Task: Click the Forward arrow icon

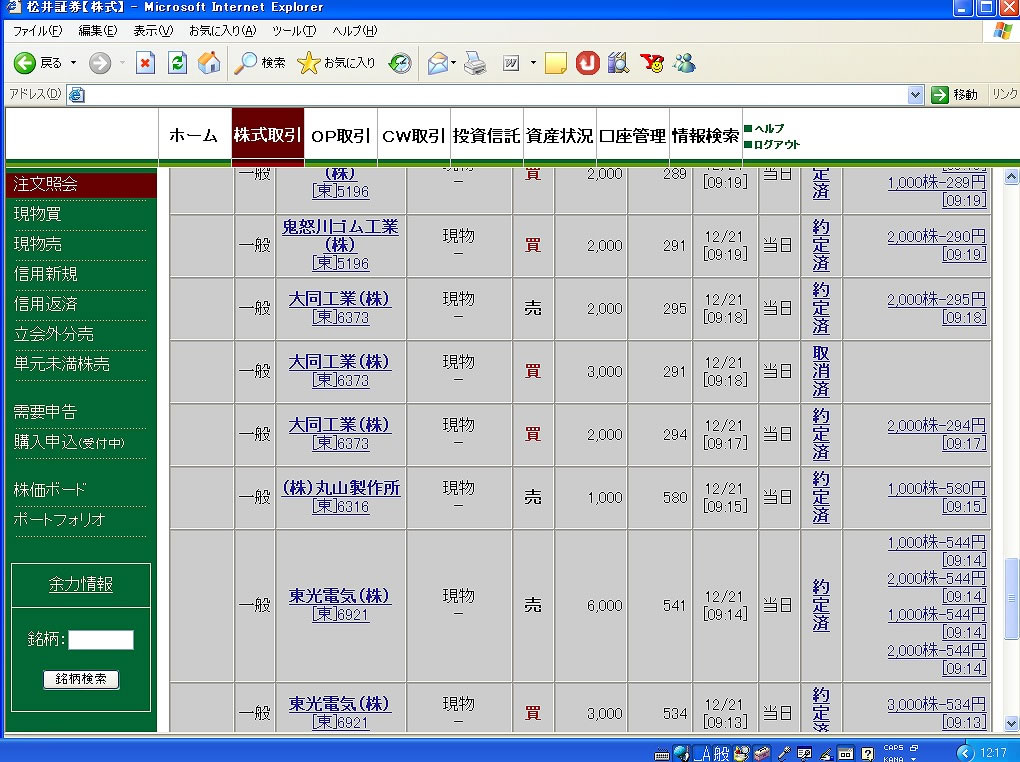Action: tap(100, 63)
